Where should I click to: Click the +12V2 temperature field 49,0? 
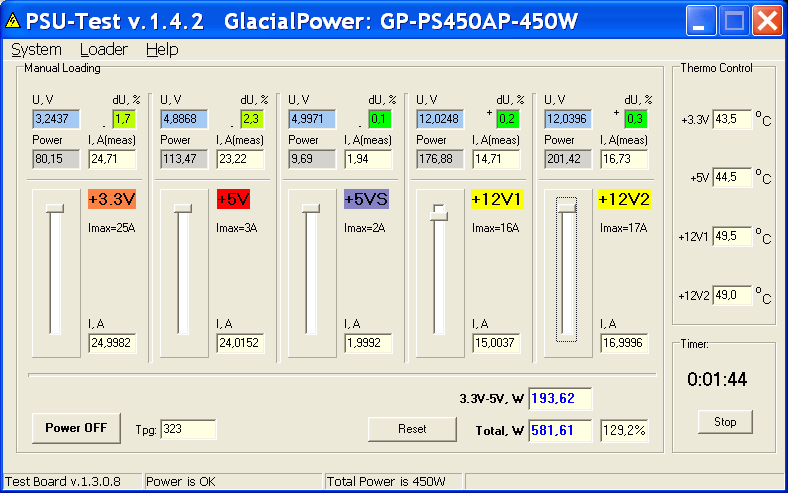tap(732, 295)
